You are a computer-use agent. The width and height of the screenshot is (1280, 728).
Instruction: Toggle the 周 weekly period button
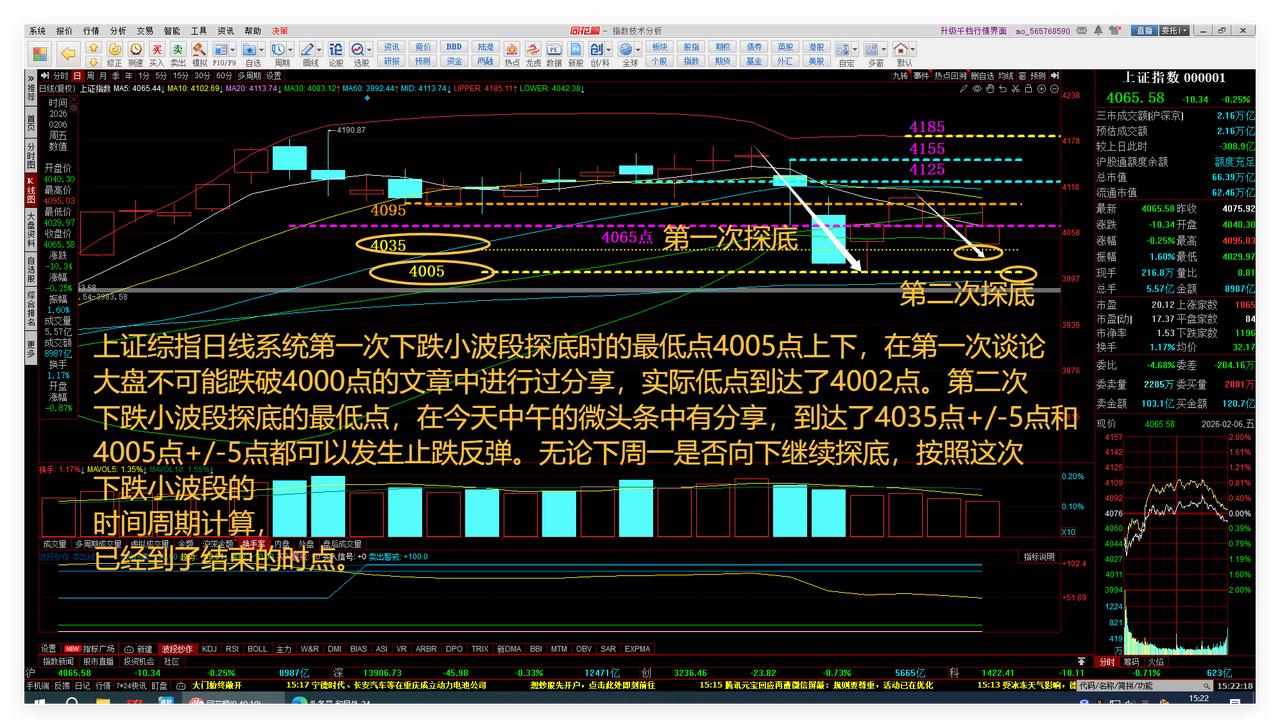click(90, 76)
